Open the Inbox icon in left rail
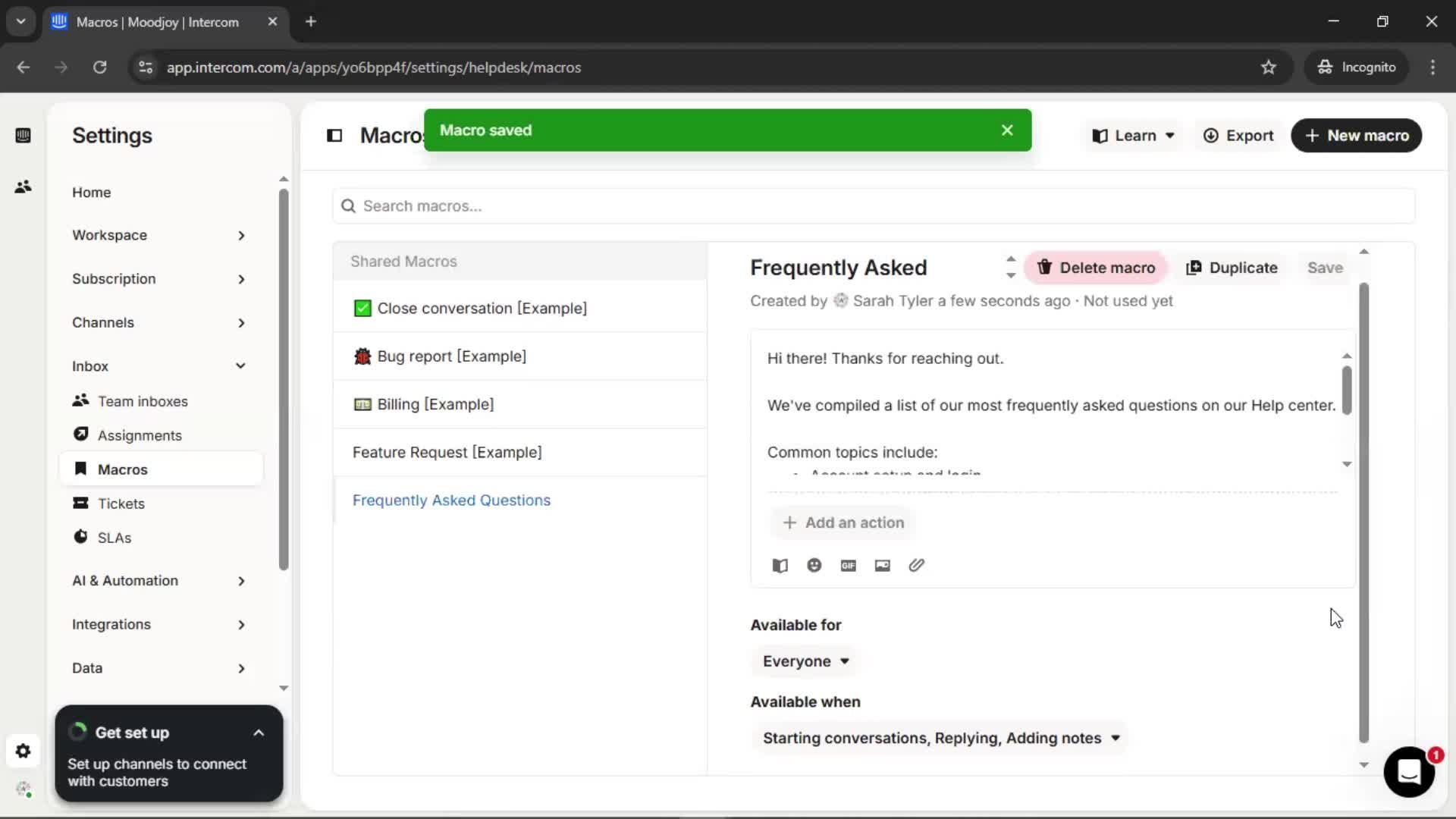This screenshot has width=1456, height=819. [23, 136]
